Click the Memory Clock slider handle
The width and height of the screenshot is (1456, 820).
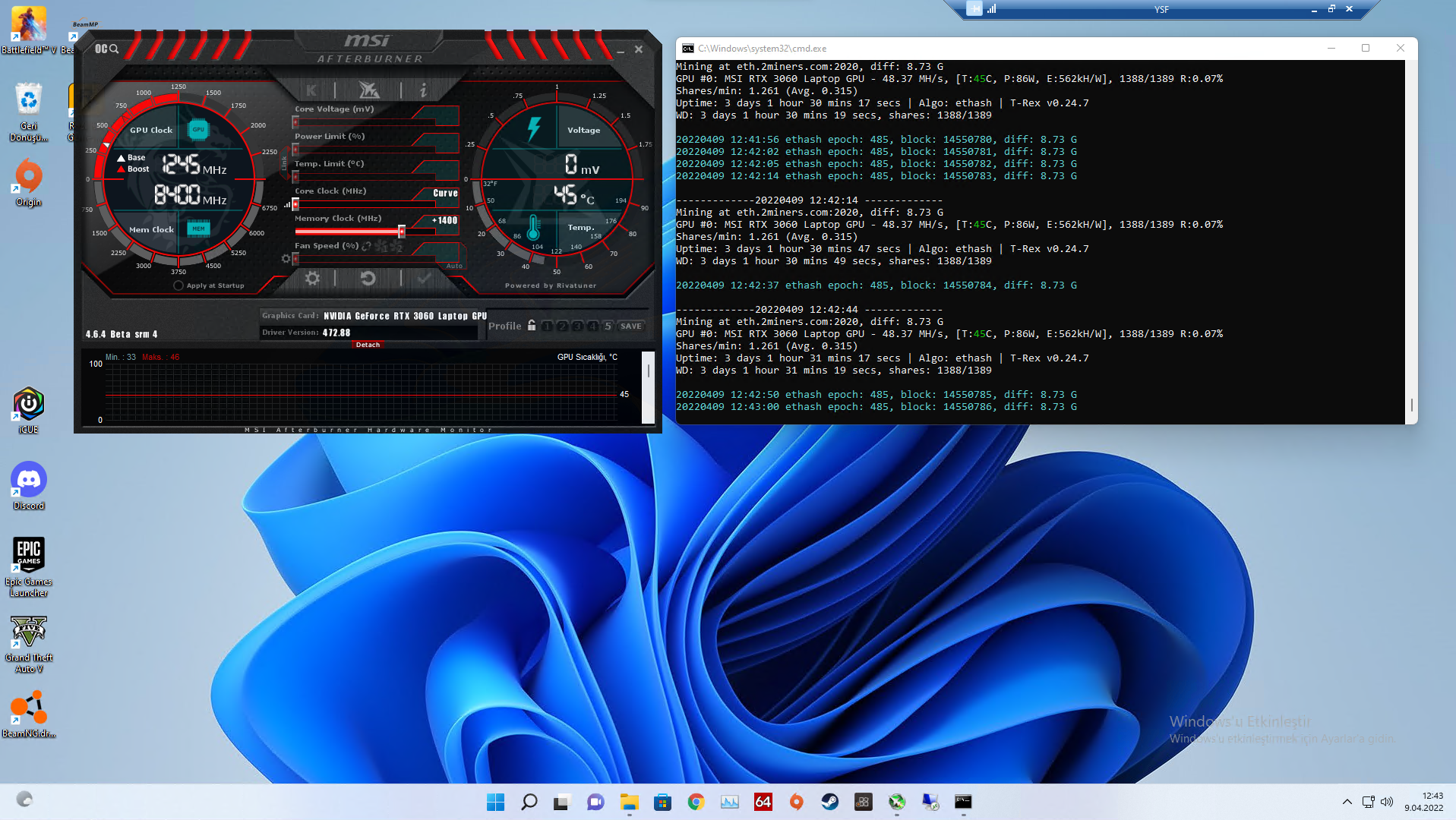point(402,232)
